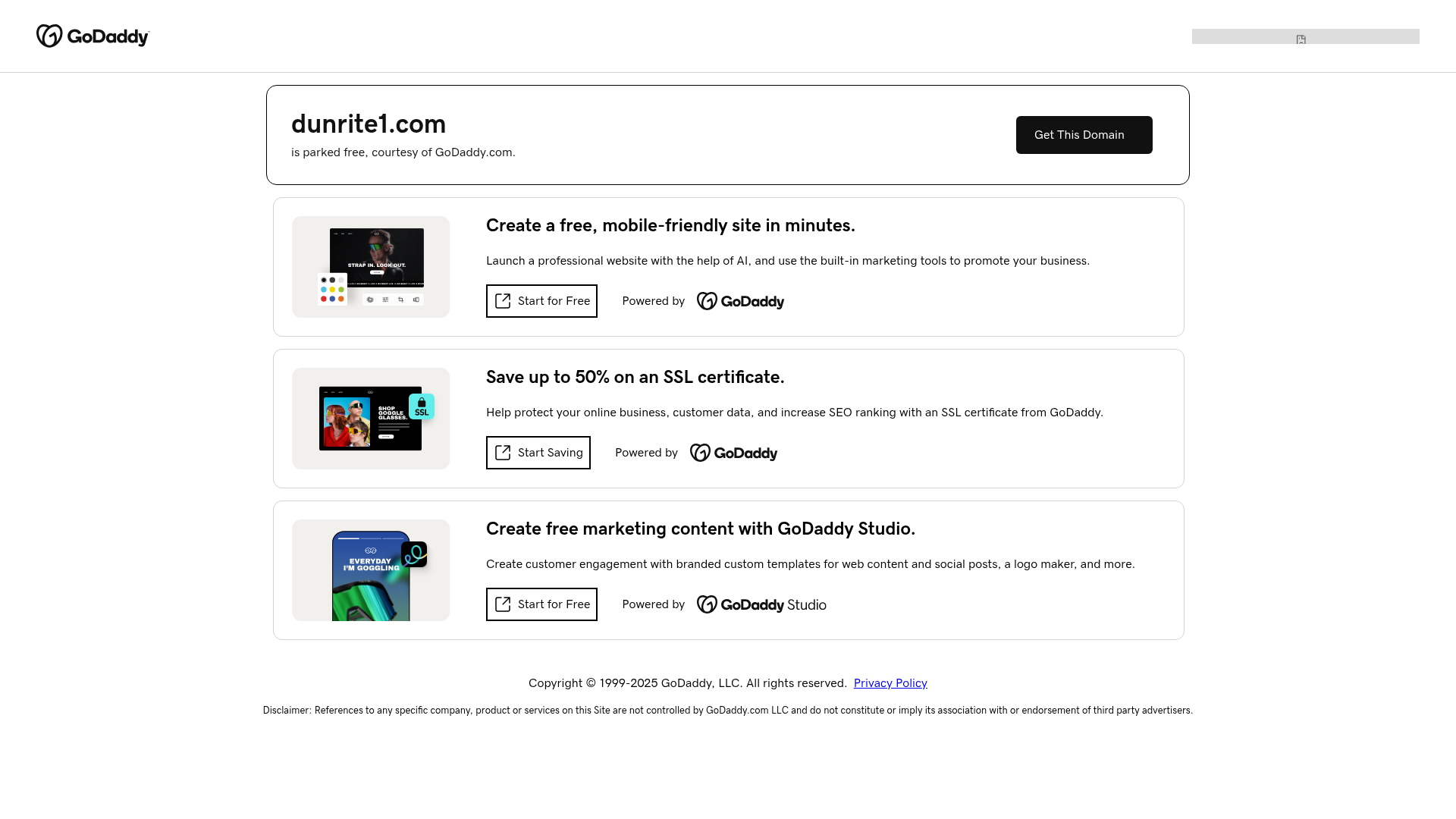The width and height of the screenshot is (1456, 819).
Task: Click external-link icon in Studio Start button
Action: (503, 604)
